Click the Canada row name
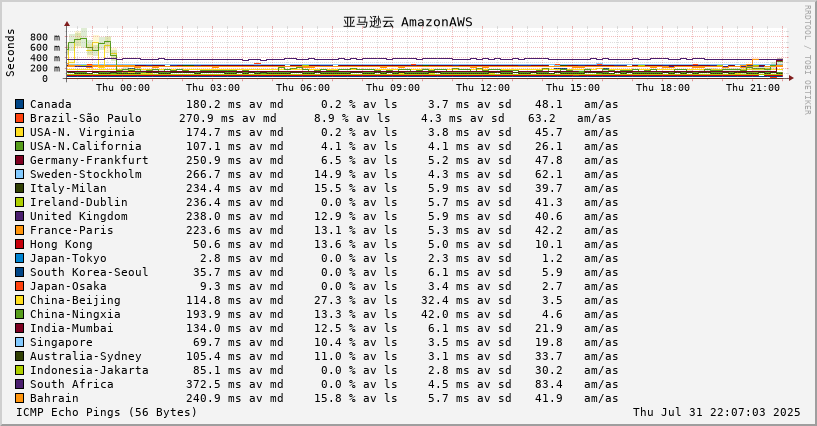Viewport: 817px width, 426px height. coord(51,104)
